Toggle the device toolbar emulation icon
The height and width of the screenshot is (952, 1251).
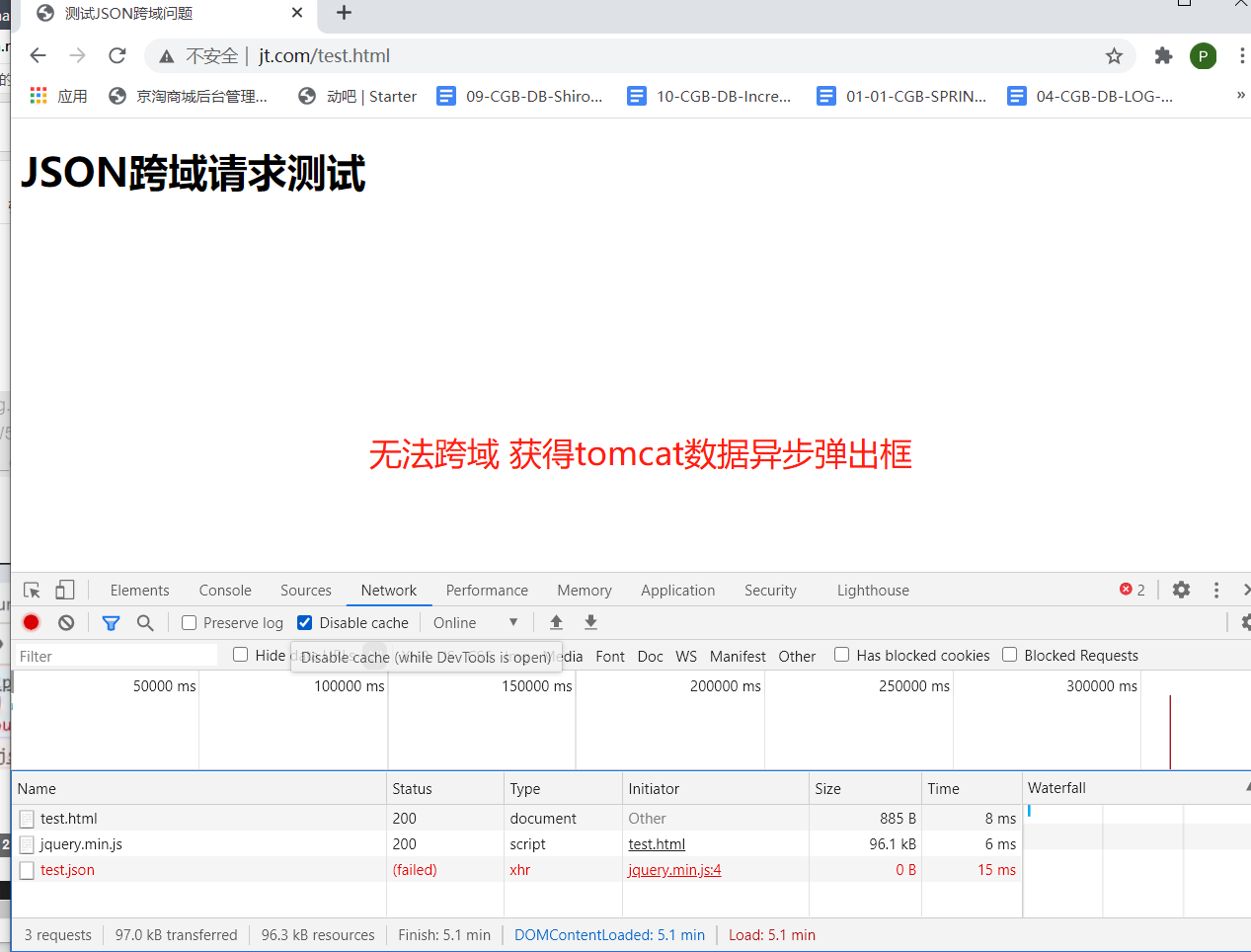[x=64, y=589]
